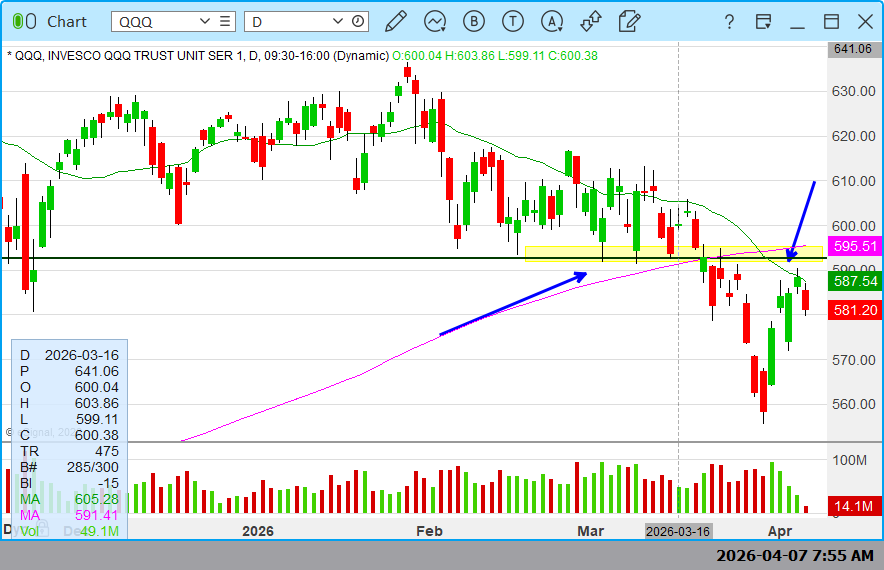Open the window layout dropdown icon

(763, 21)
